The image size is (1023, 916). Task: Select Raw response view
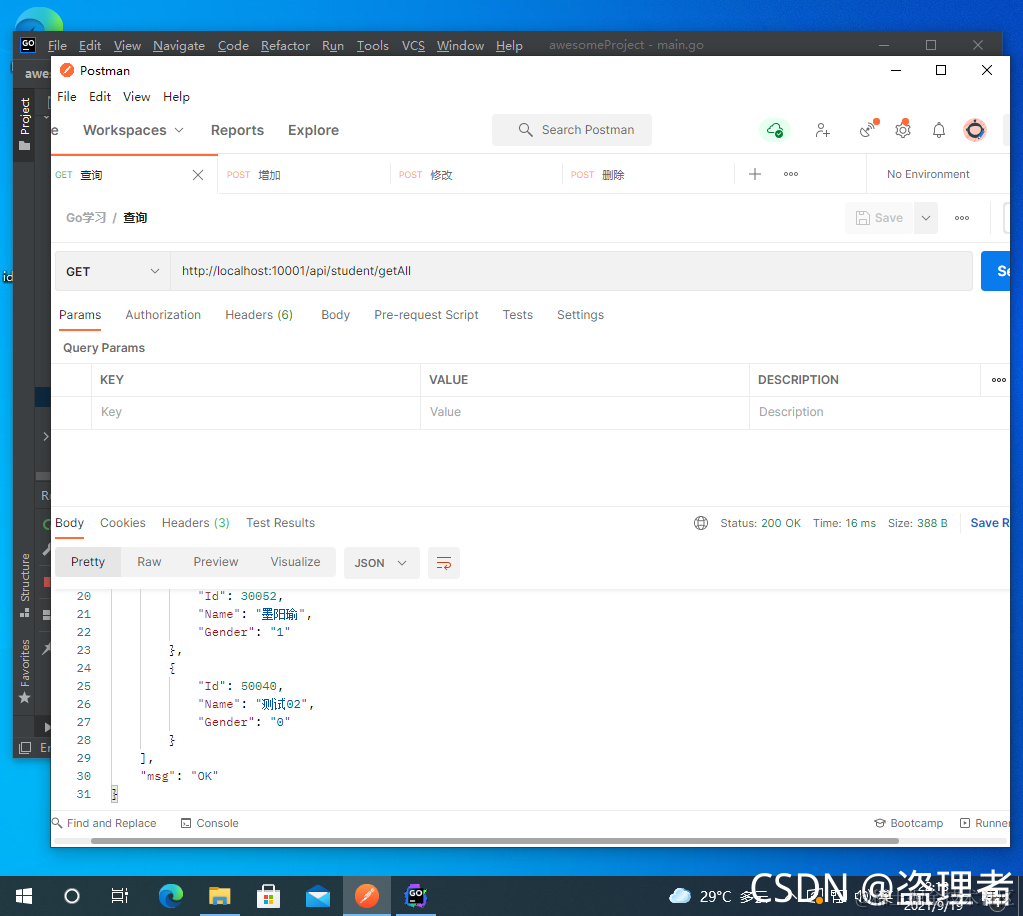[149, 562]
